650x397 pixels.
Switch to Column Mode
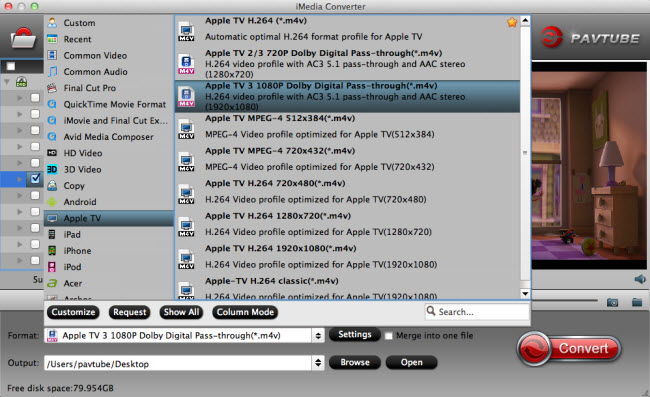[x=245, y=312]
